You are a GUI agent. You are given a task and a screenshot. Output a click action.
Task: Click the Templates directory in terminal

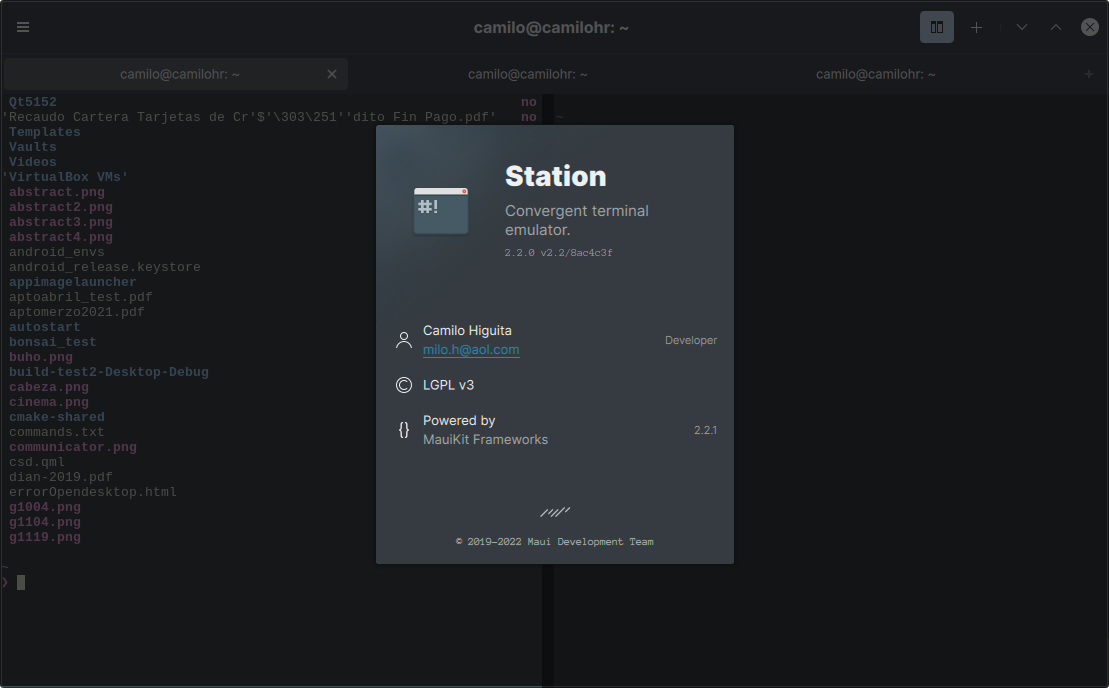pos(45,132)
